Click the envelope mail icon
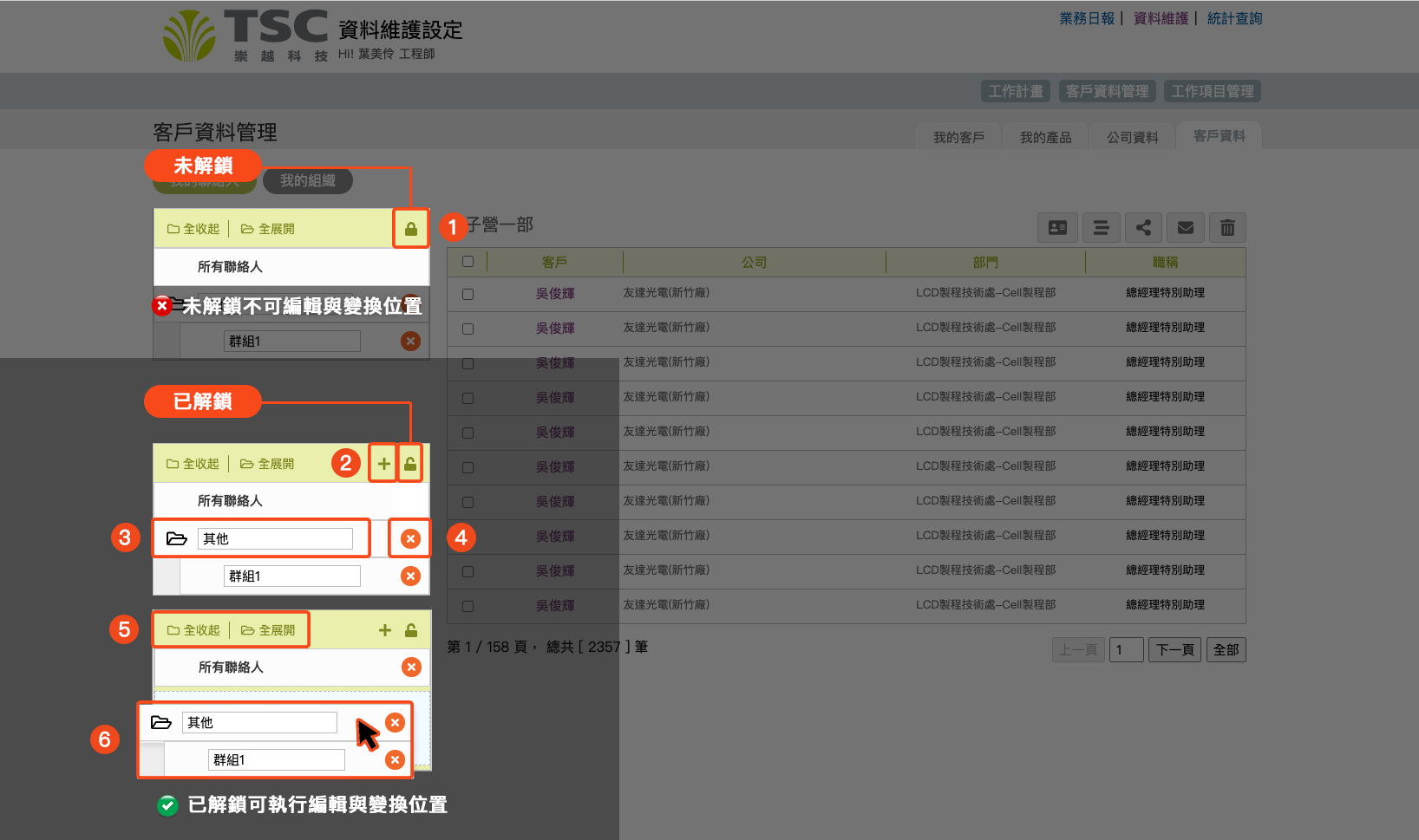The width and height of the screenshot is (1419, 840). (1186, 228)
